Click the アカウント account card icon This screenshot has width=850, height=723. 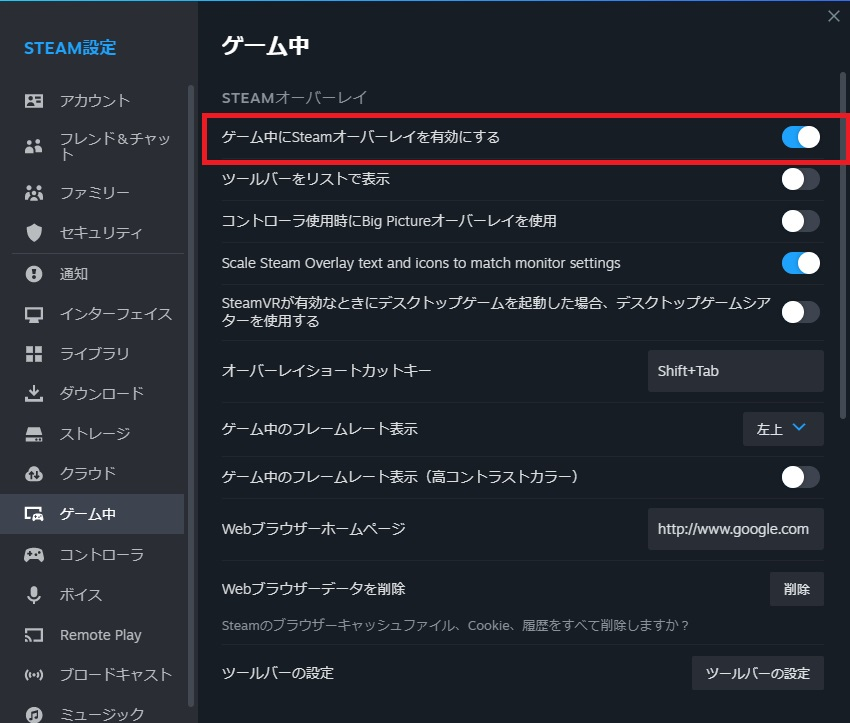coord(34,101)
